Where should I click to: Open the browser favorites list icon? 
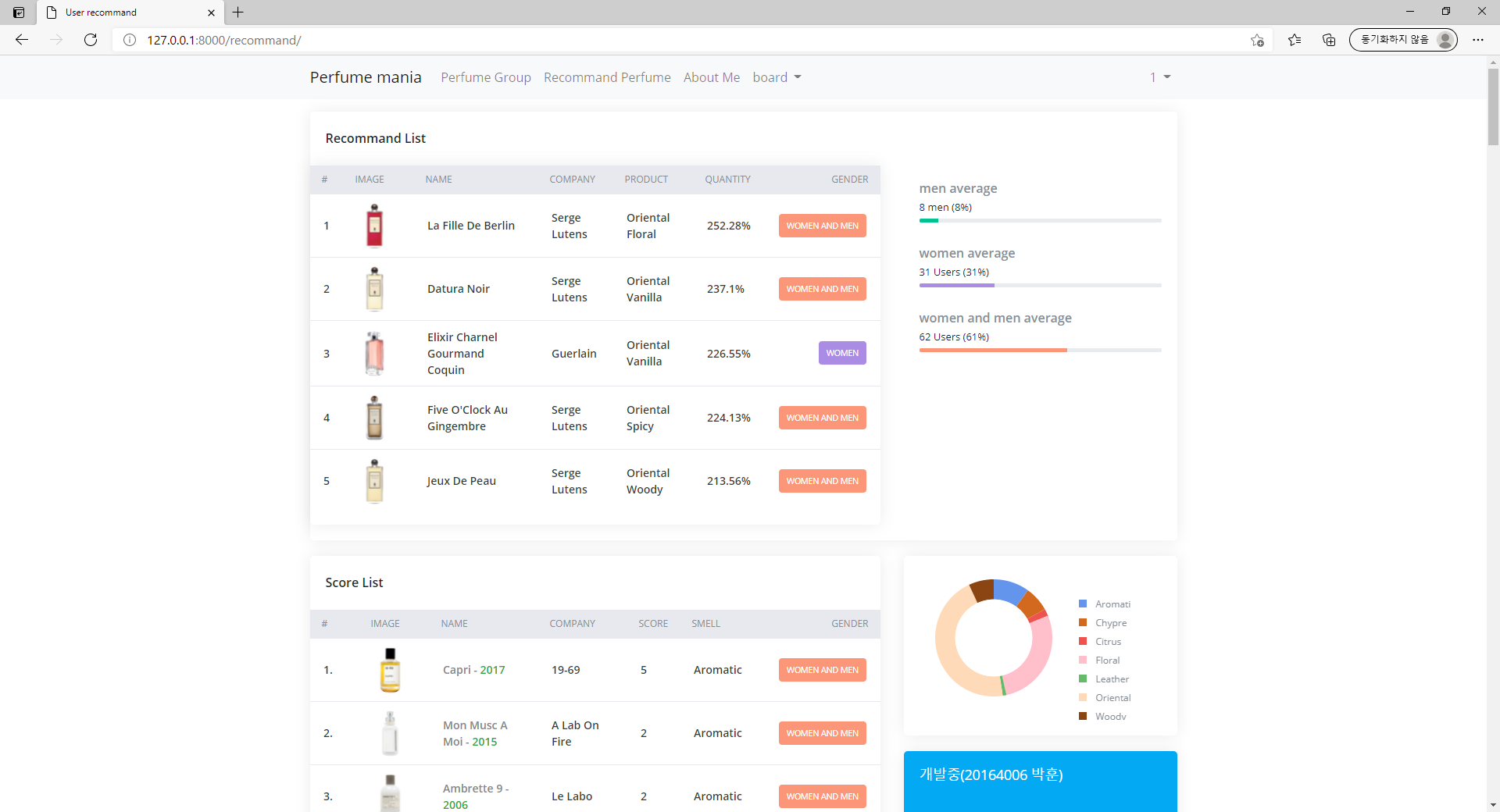coord(1295,40)
